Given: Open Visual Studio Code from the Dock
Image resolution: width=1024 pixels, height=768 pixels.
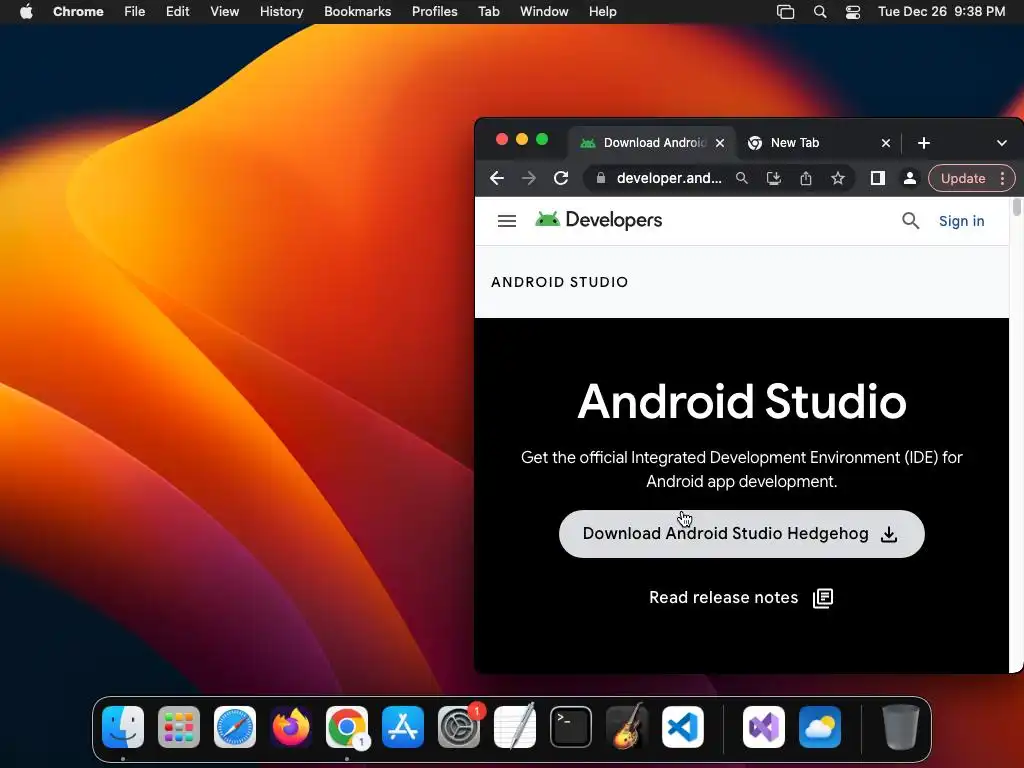Looking at the screenshot, I should point(682,727).
